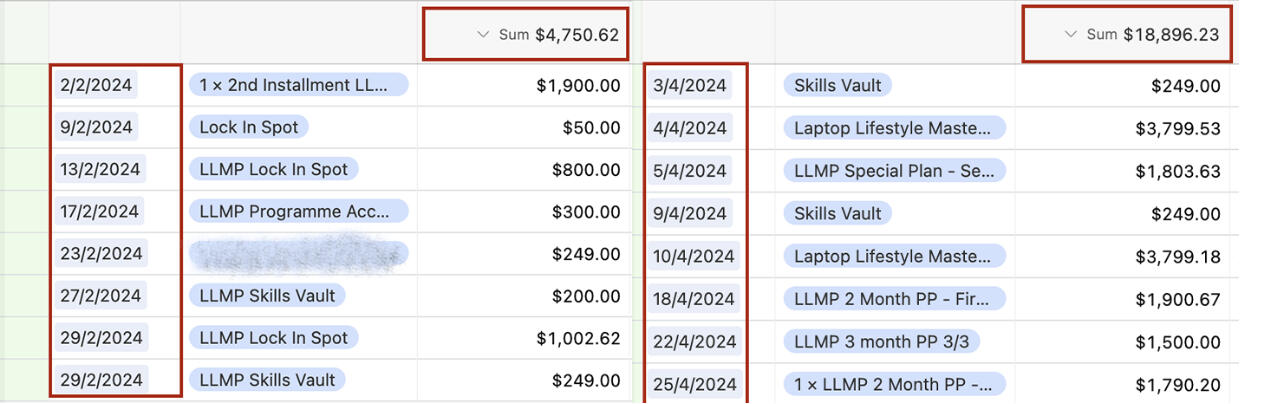This screenshot has width=1264, height=404.
Task: Click the Lock In Spot tag
Action: pyautogui.click(x=248, y=127)
